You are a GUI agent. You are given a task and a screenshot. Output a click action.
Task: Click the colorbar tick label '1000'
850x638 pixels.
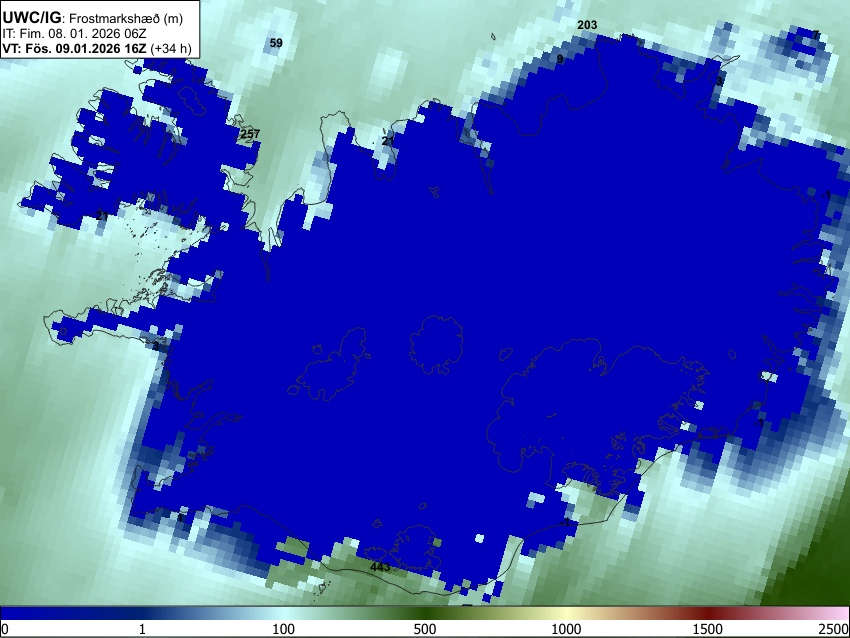click(566, 629)
